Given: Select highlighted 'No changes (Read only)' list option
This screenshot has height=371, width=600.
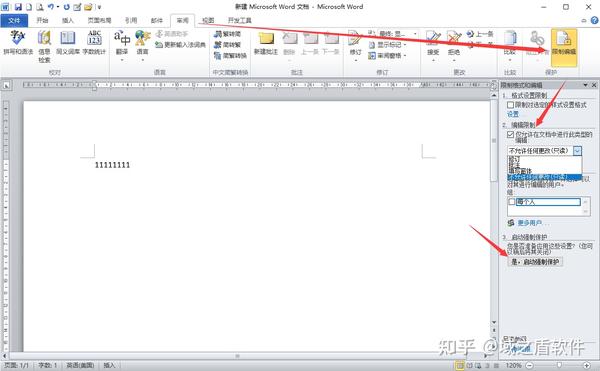Looking at the screenshot, I should pos(545,177).
